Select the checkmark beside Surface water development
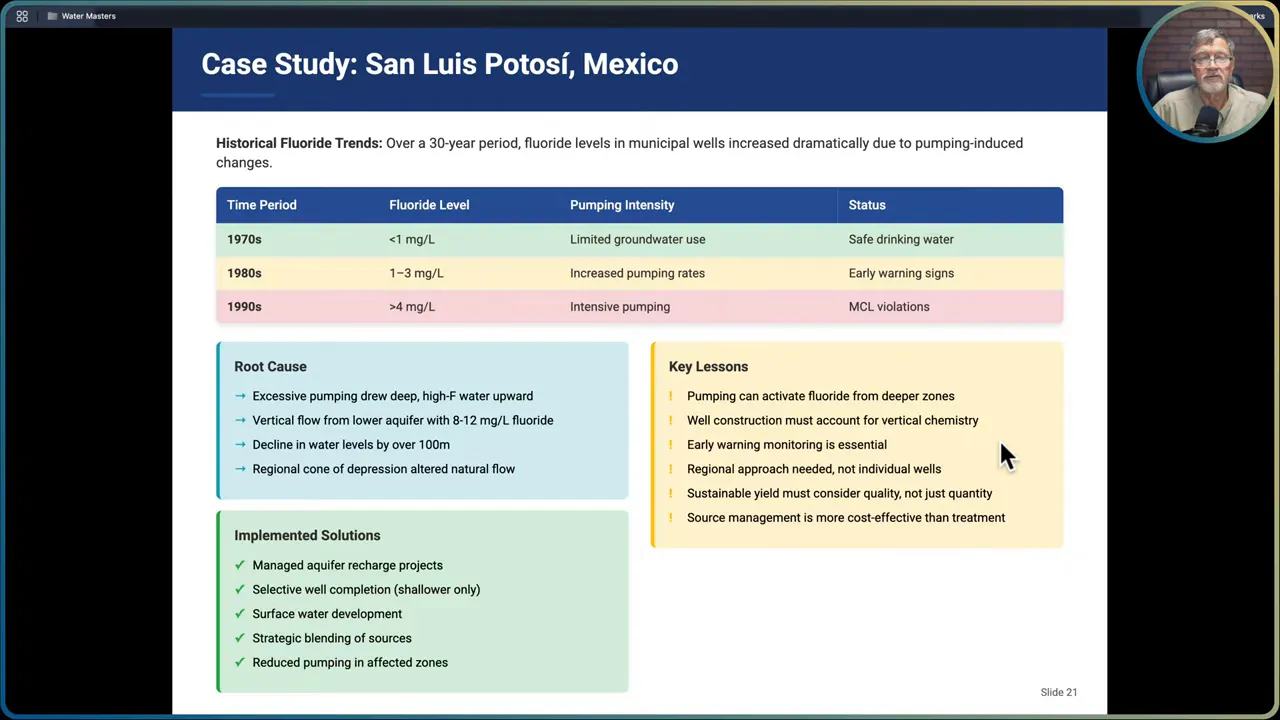Viewport: 1280px width, 720px height. (240, 614)
